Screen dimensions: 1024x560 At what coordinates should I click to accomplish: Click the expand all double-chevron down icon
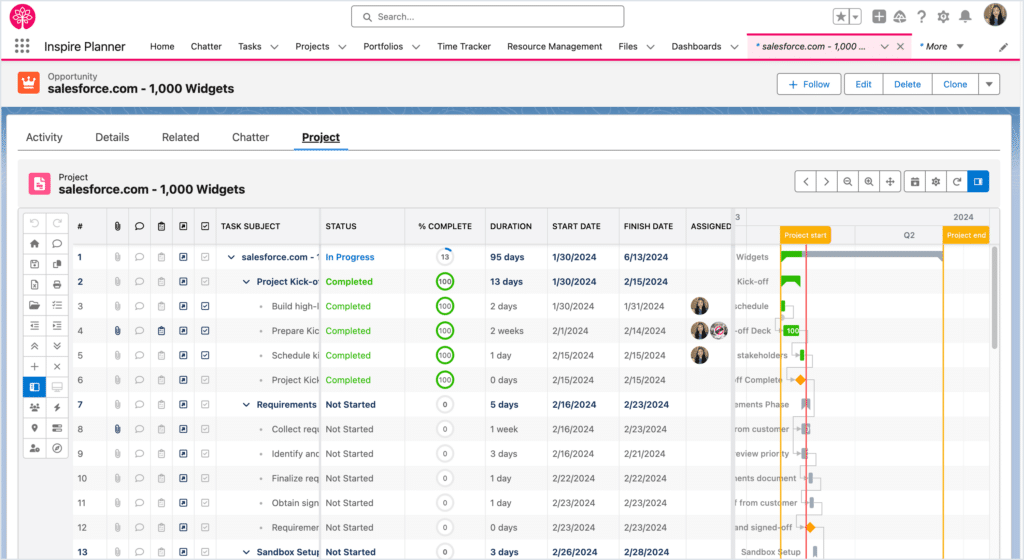click(x=57, y=346)
